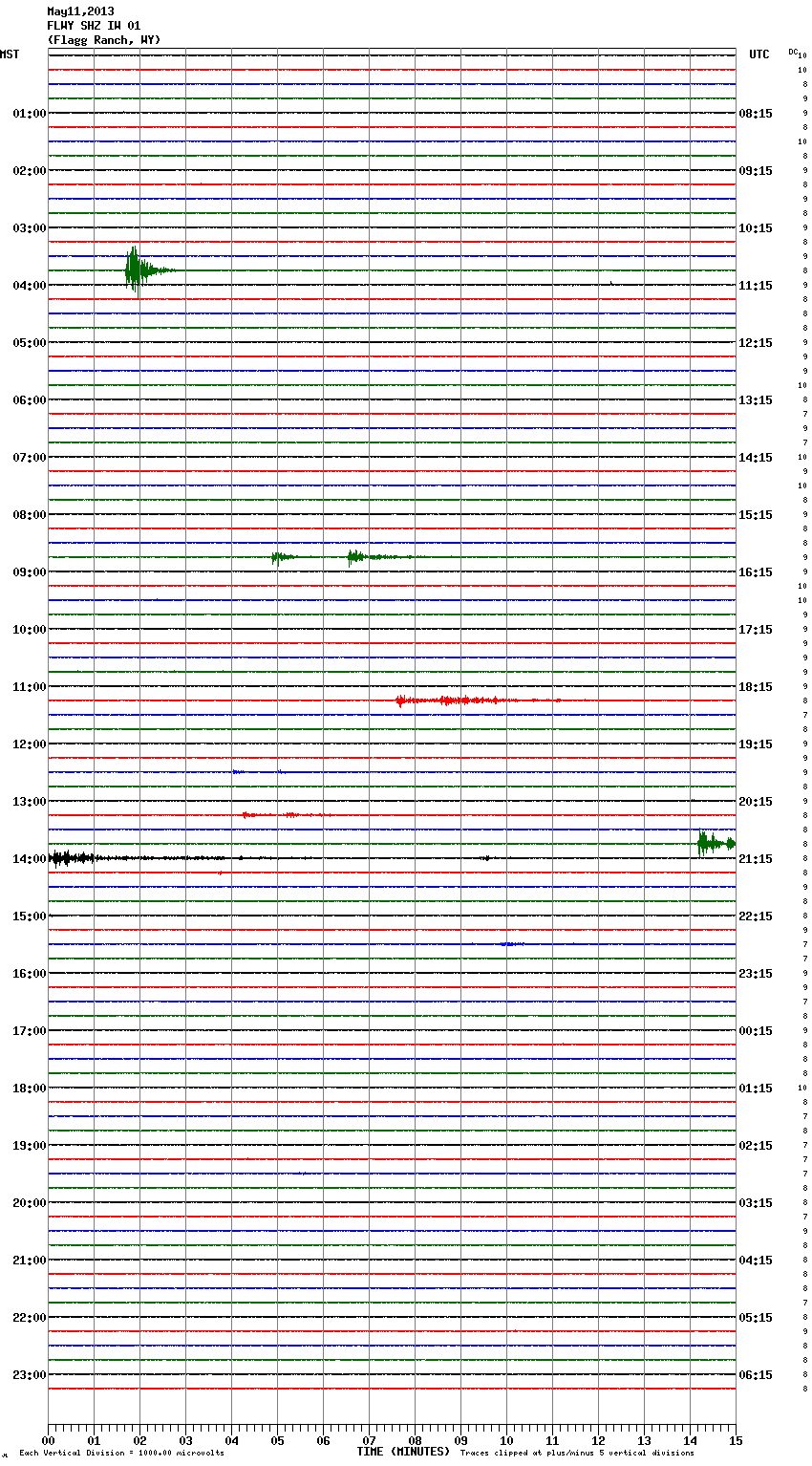The height and width of the screenshot is (1466, 812).
Task: Click the DC column header
Action: pyautogui.click(x=793, y=52)
